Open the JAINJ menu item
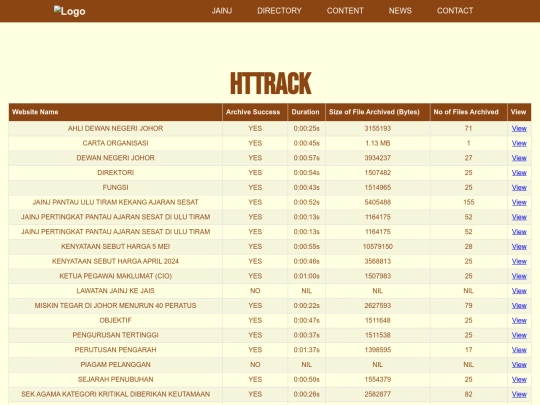 pos(222,11)
